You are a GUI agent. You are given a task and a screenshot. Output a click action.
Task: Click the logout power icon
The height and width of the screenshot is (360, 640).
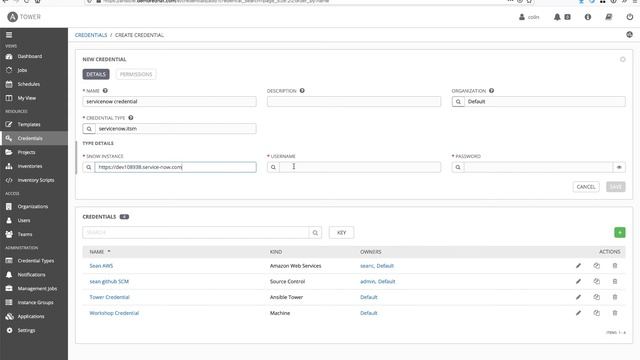coord(630,17)
